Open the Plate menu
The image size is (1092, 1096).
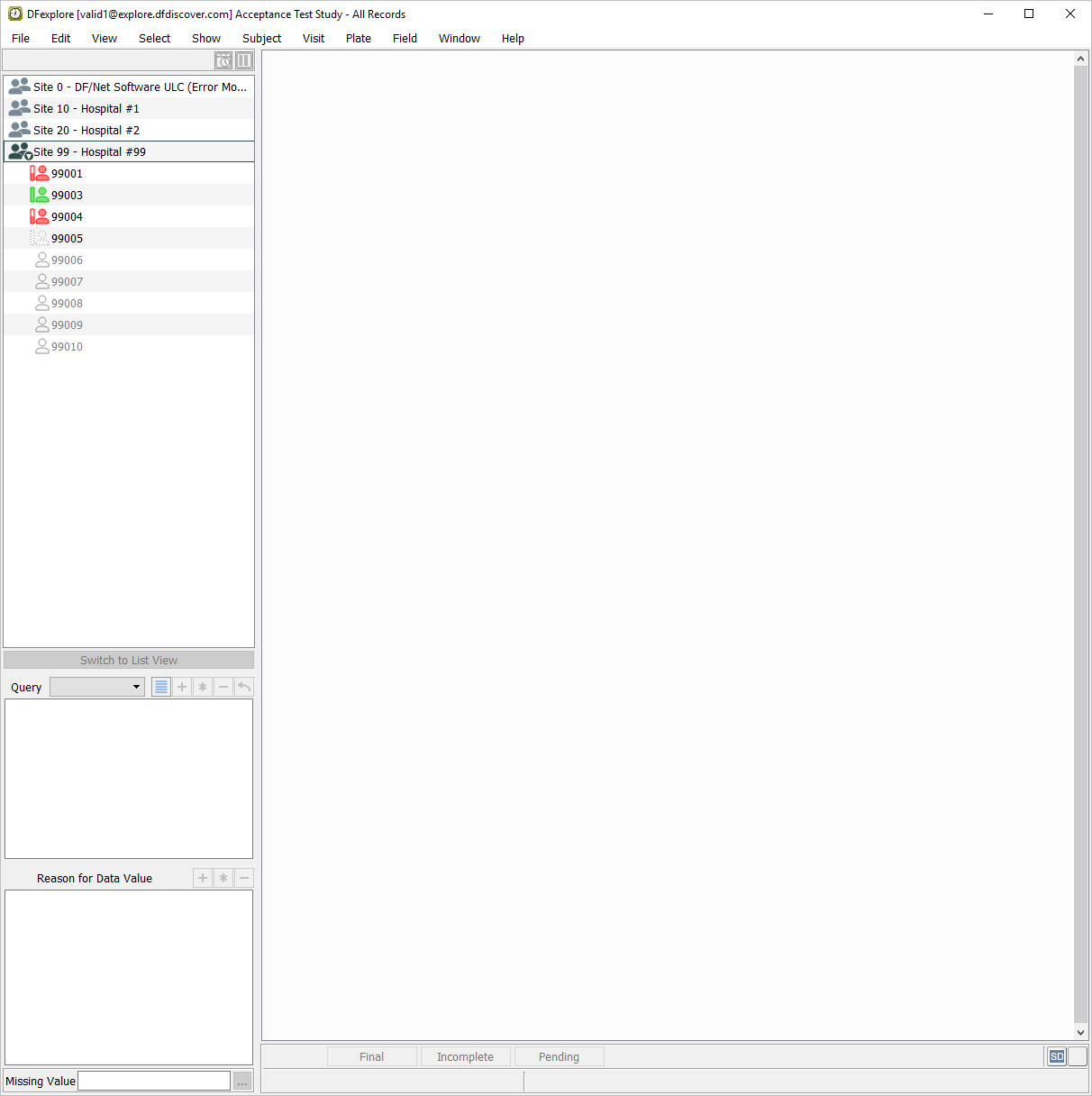358,38
